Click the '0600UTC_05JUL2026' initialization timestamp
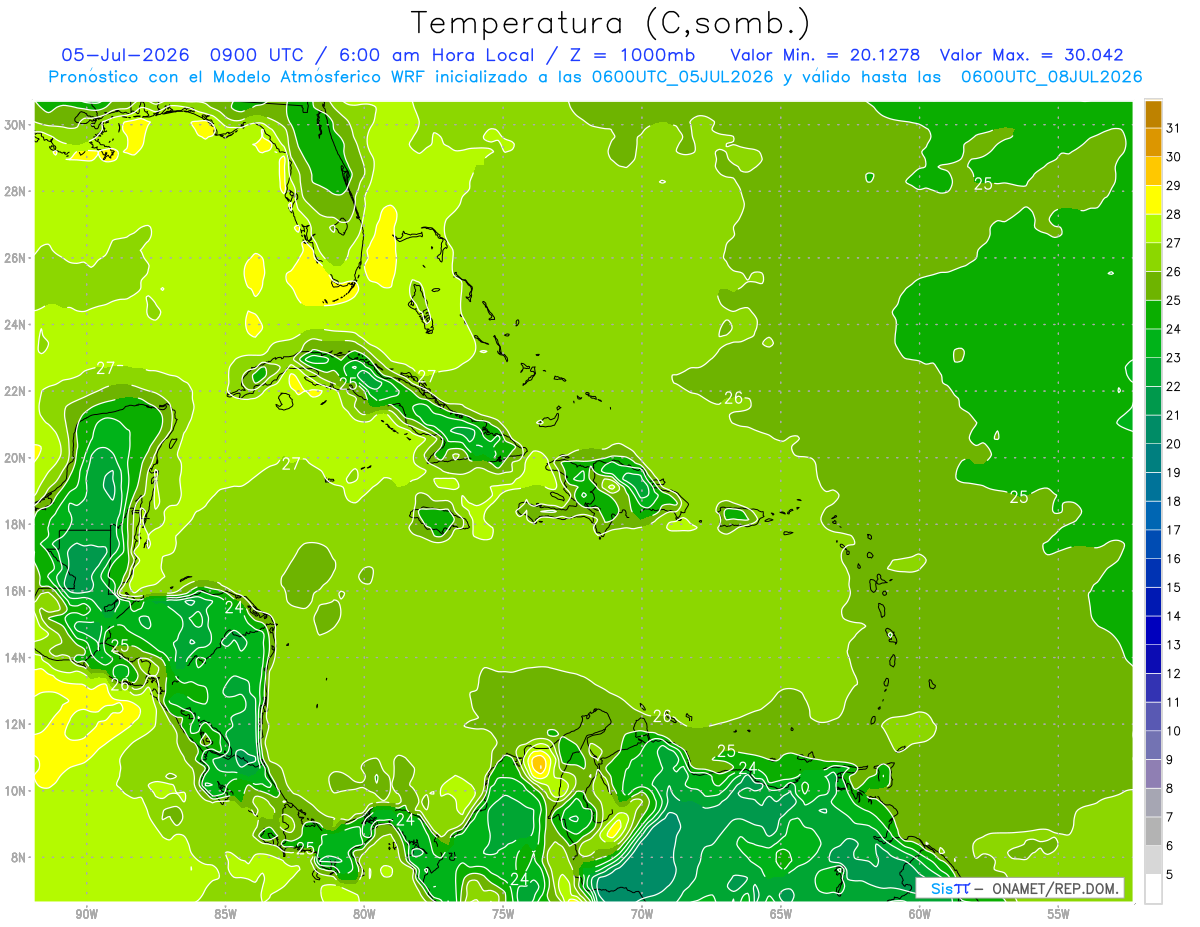Image resolution: width=1200 pixels, height=927 pixels. (682, 77)
